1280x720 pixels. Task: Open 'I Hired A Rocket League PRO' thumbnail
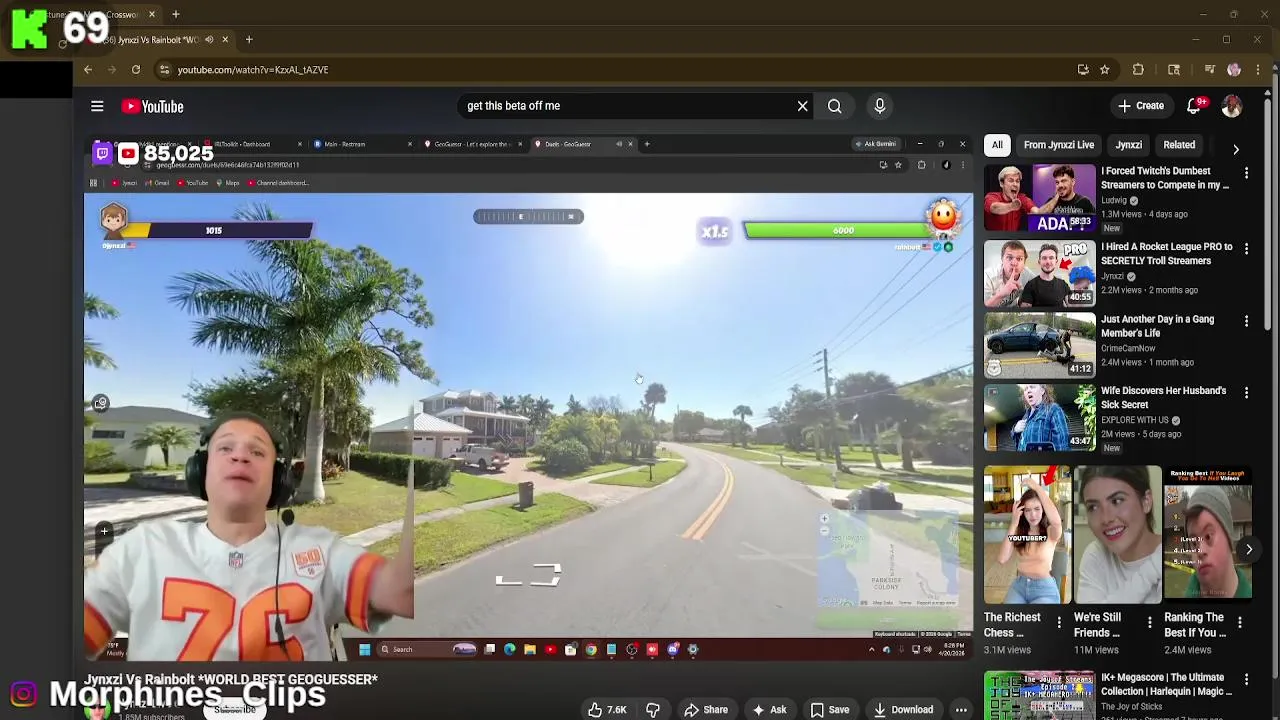[1040, 273]
